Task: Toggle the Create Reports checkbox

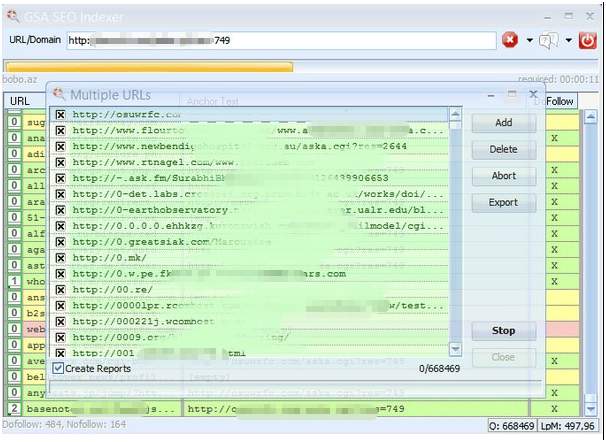Action: click(58, 368)
